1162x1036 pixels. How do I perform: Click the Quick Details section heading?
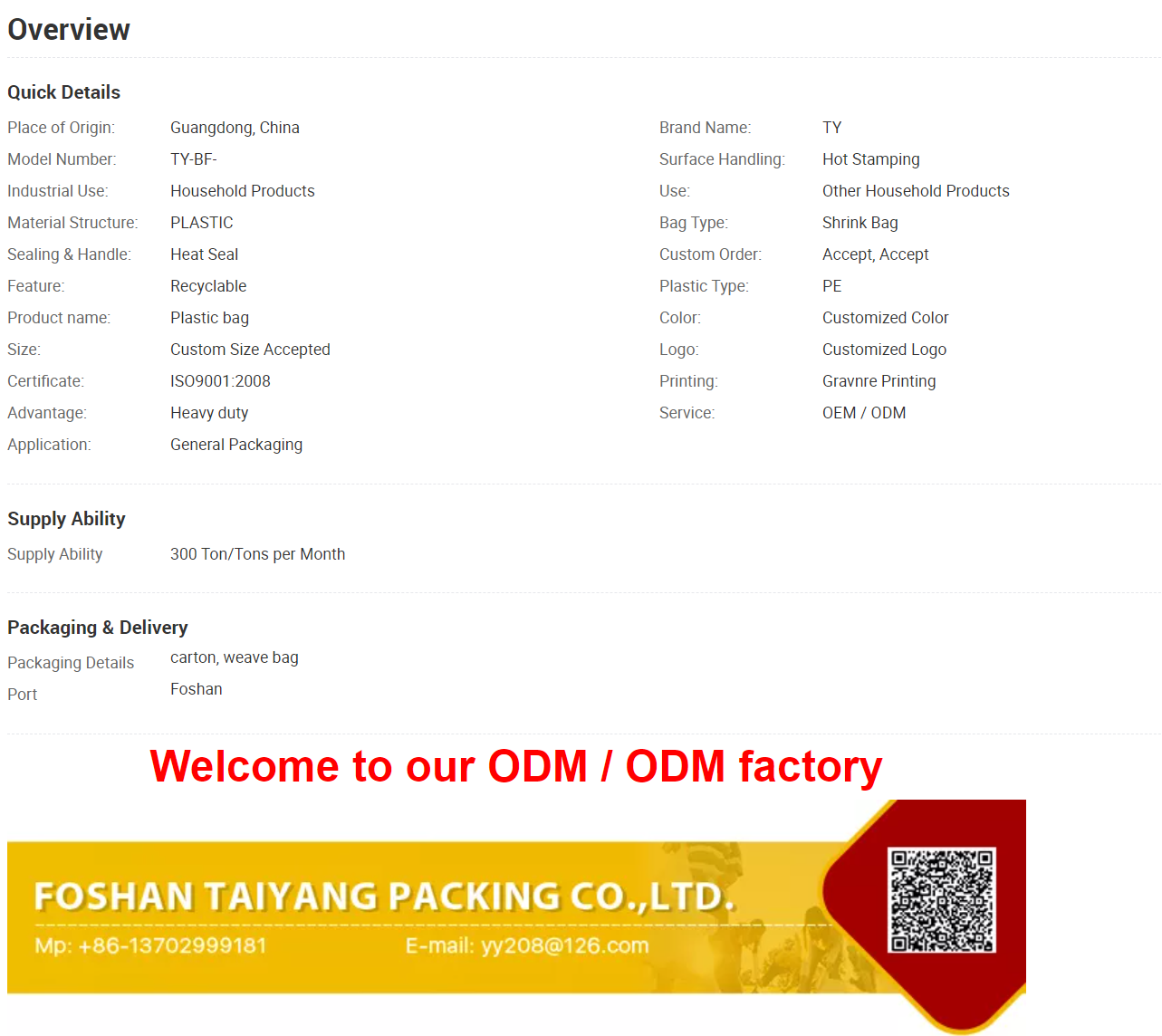click(63, 92)
